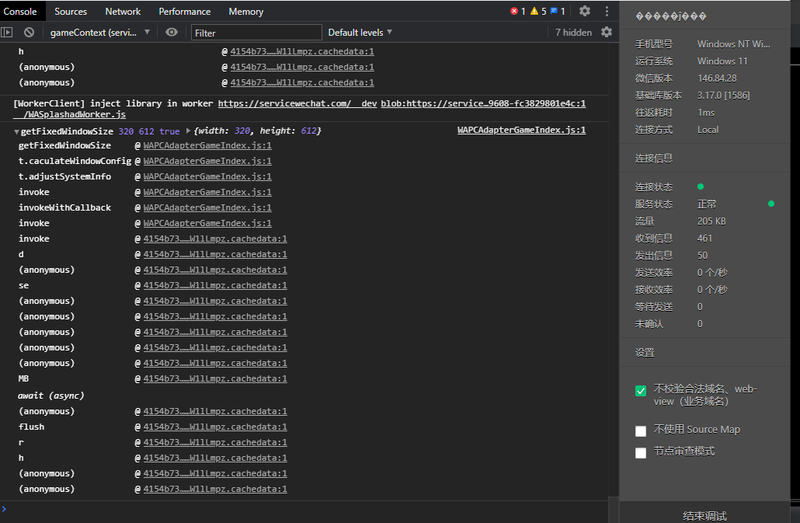Click the 结束调试 button
The width and height of the screenshot is (800, 523).
point(705,516)
